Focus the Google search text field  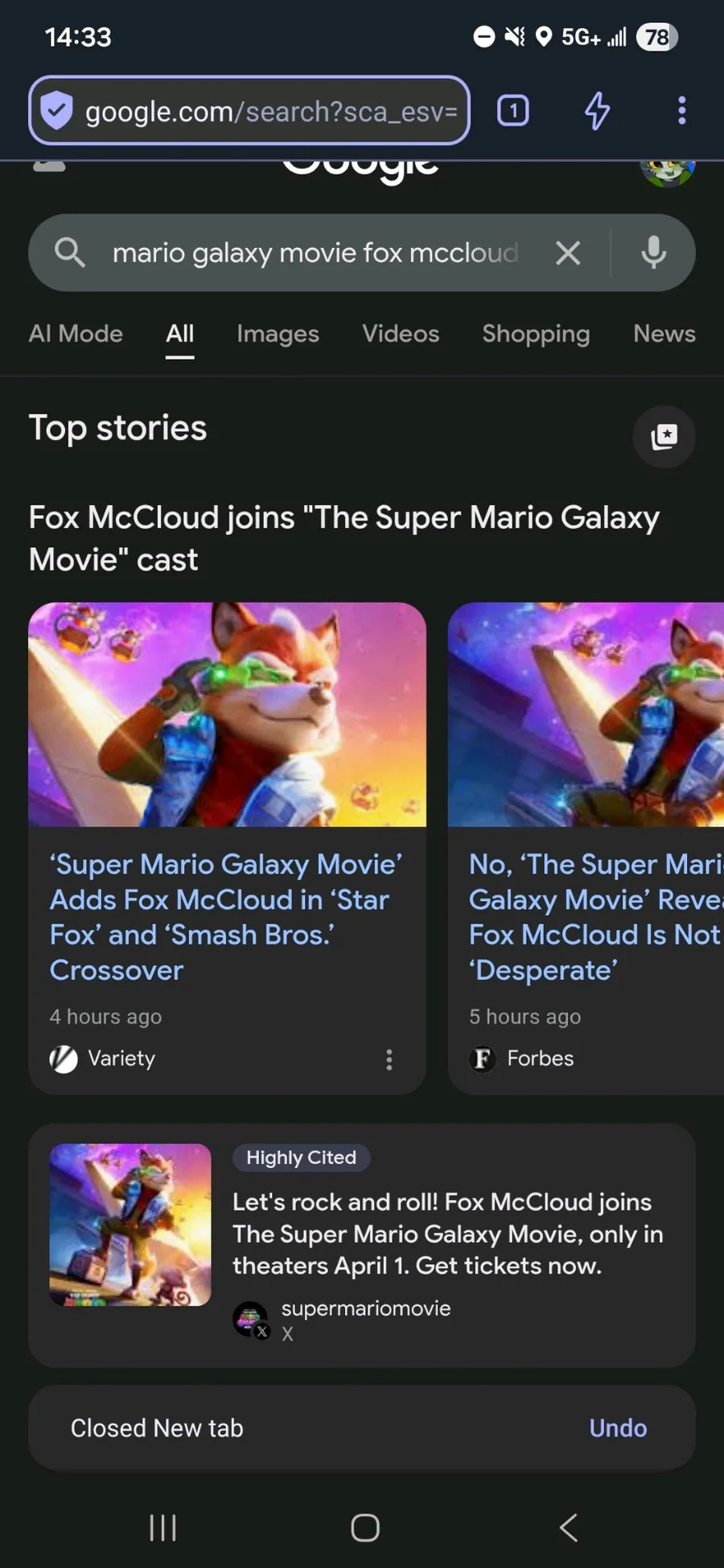click(x=315, y=253)
